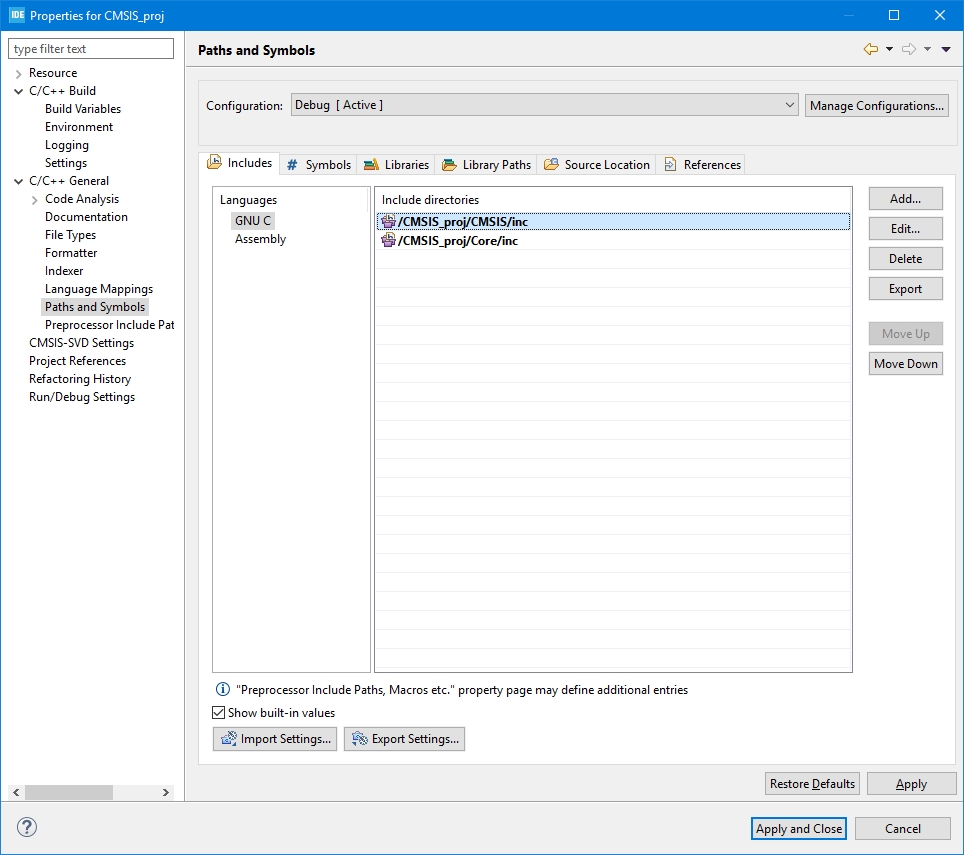Open the Configuration dropdown
Screen dimensions: 964x855
click(x=545, y=105)
